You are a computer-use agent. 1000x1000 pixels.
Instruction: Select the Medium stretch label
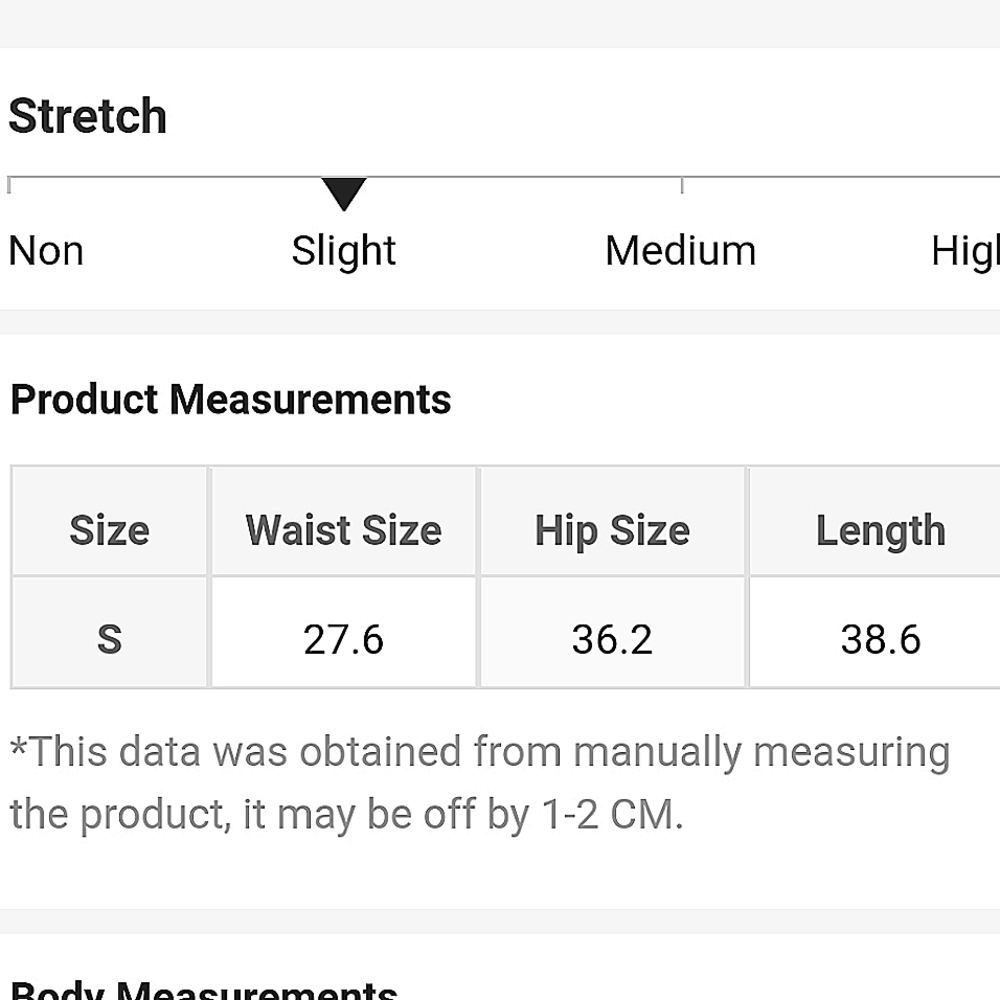click(x=680, y=251)
